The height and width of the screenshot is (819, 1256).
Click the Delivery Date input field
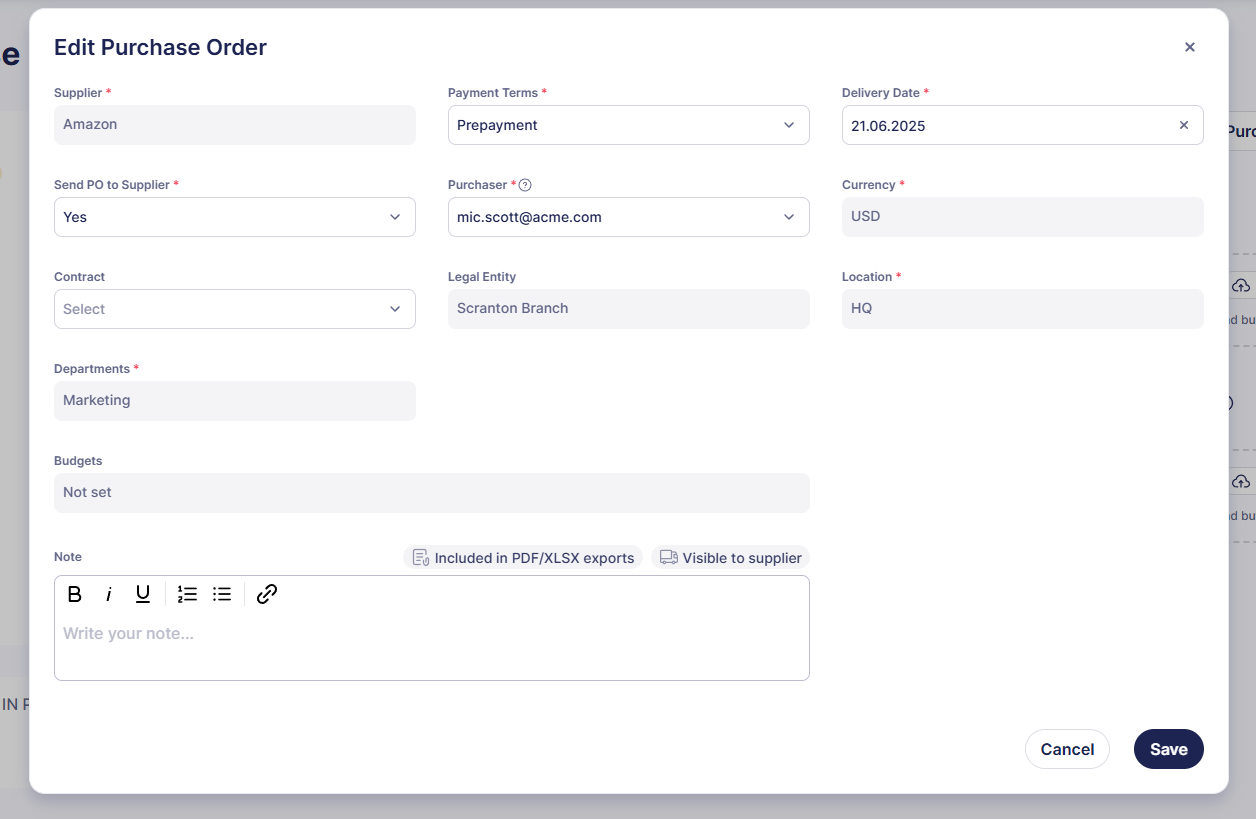coord(1000,125)
